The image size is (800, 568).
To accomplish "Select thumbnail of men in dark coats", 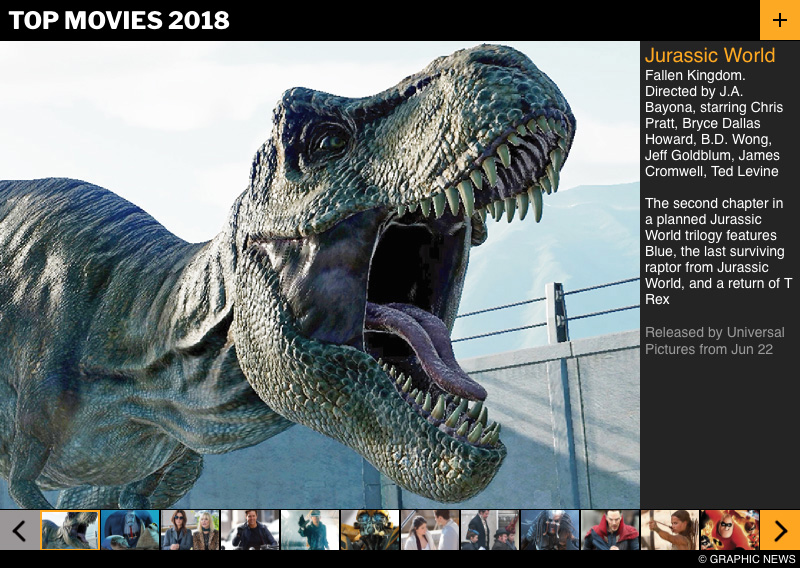I will point(490,530).
